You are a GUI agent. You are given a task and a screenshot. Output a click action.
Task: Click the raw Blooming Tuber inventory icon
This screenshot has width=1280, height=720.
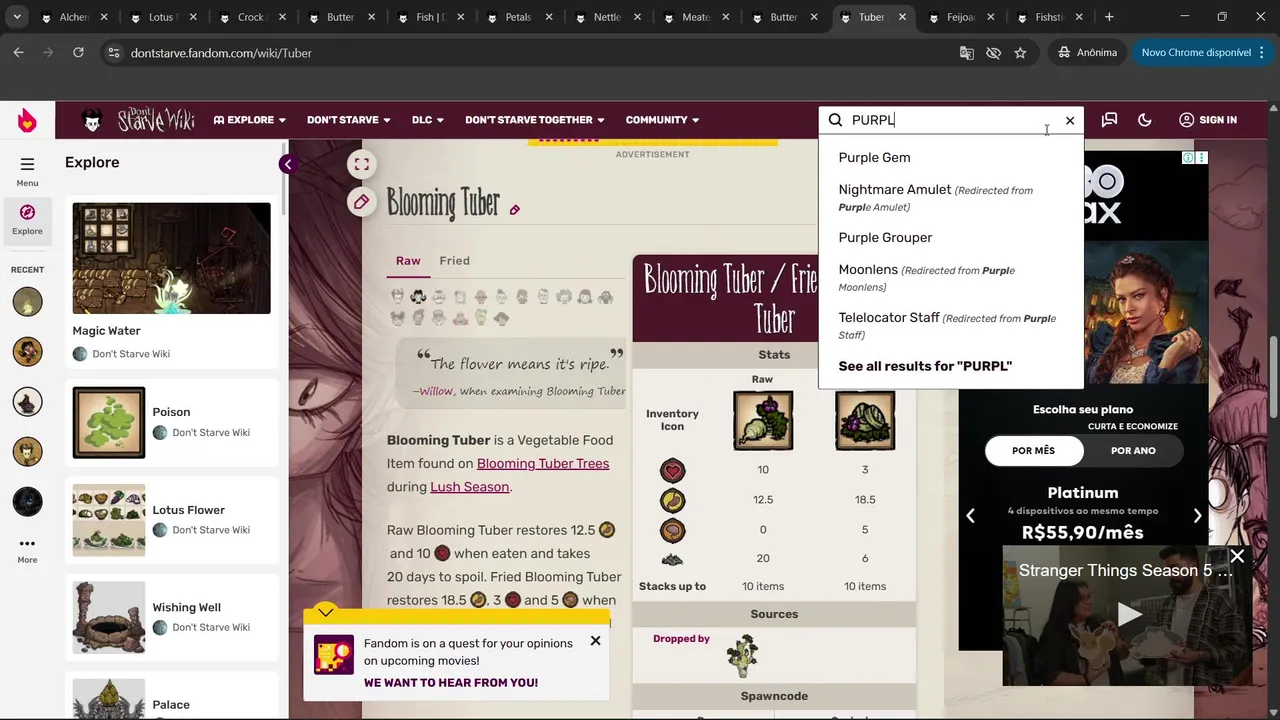tap(762, 420)
